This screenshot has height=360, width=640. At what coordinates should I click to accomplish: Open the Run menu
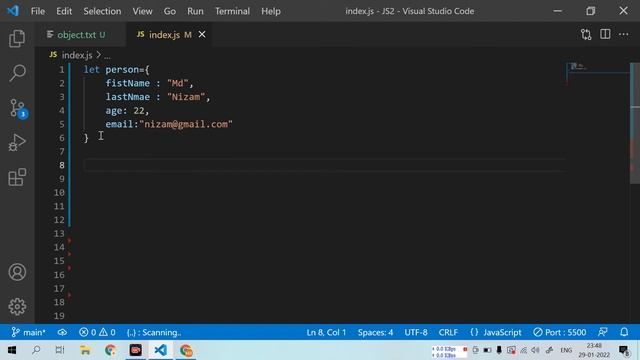click(195, 11)
